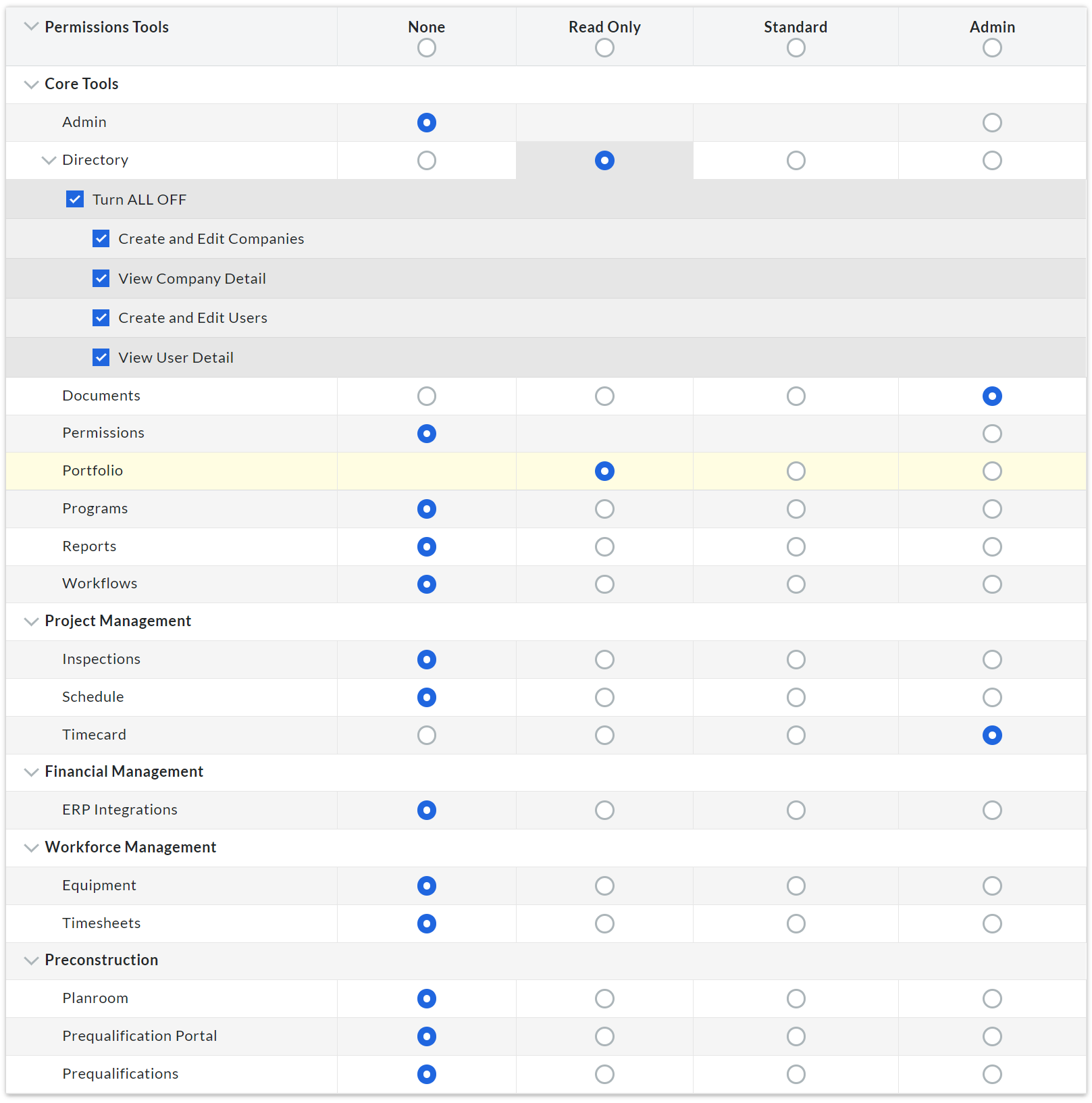Toggle View Company Detail checkbox
Image resolution: width=1092 pixels, height=1103 pixels.
(x=101, y=278)
